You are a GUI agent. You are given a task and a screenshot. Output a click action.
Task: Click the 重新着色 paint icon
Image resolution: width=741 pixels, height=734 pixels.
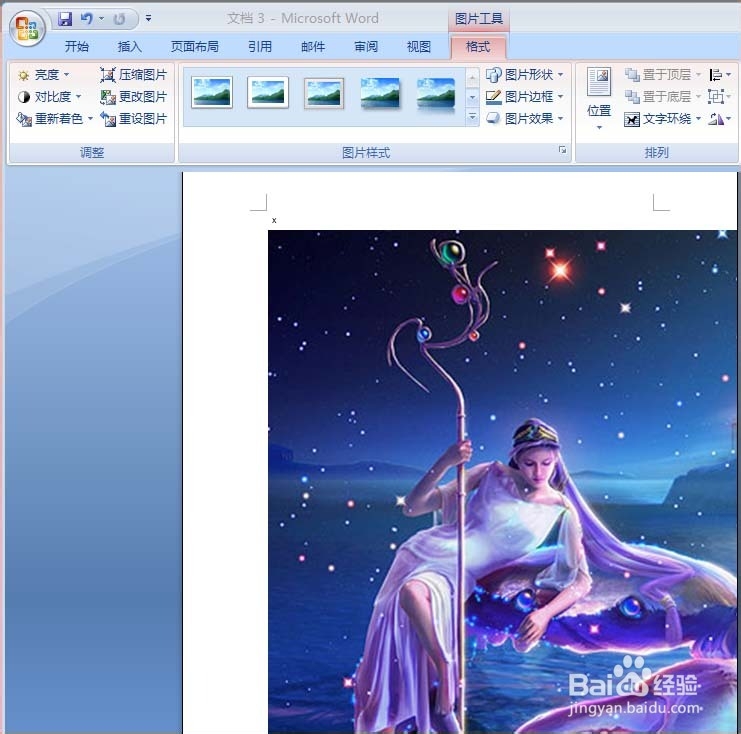click(x=24, y=119)
